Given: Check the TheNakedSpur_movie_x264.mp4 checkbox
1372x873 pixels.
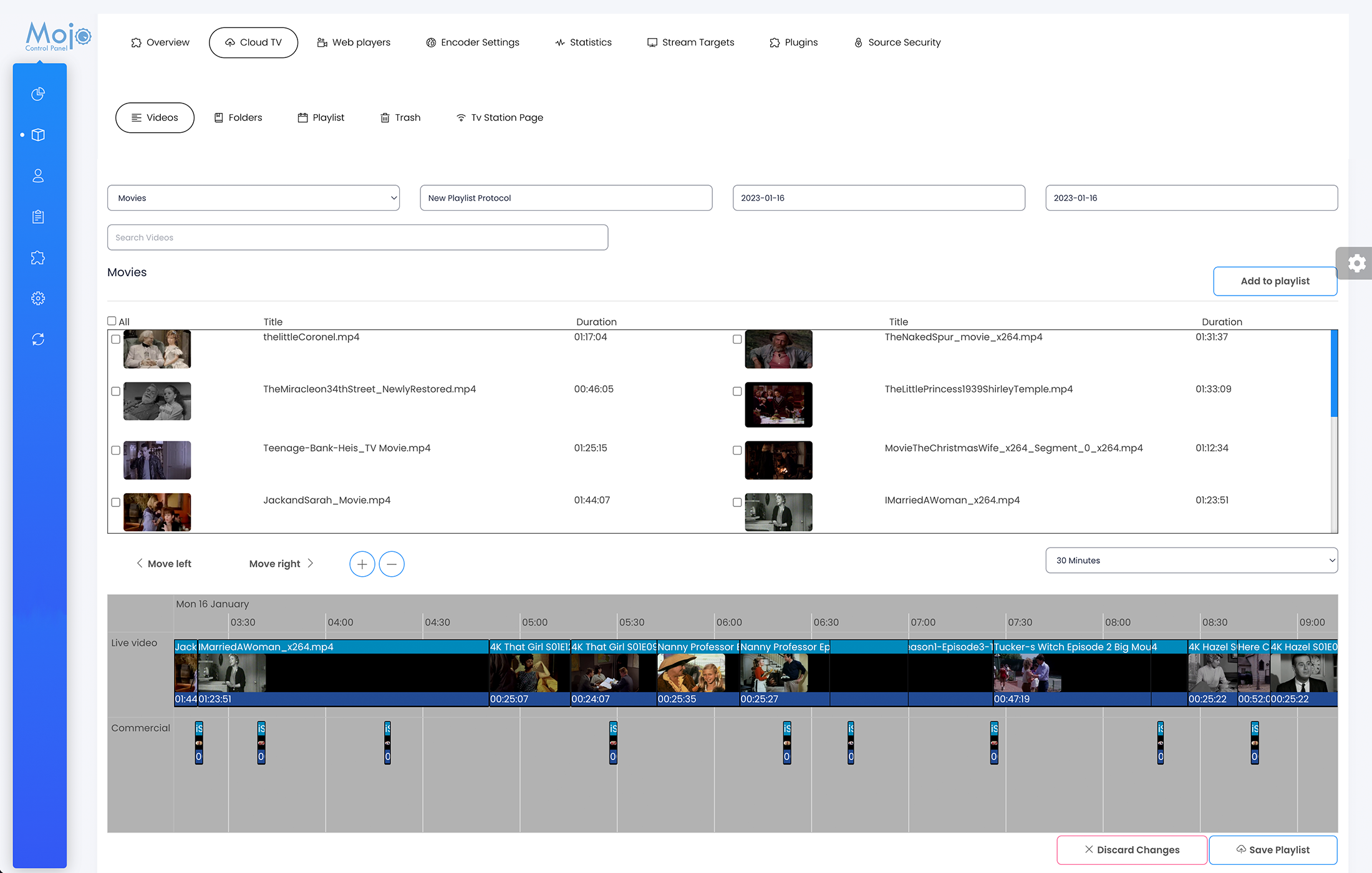Looking at the screenshot, I should [x=737, y=339].
